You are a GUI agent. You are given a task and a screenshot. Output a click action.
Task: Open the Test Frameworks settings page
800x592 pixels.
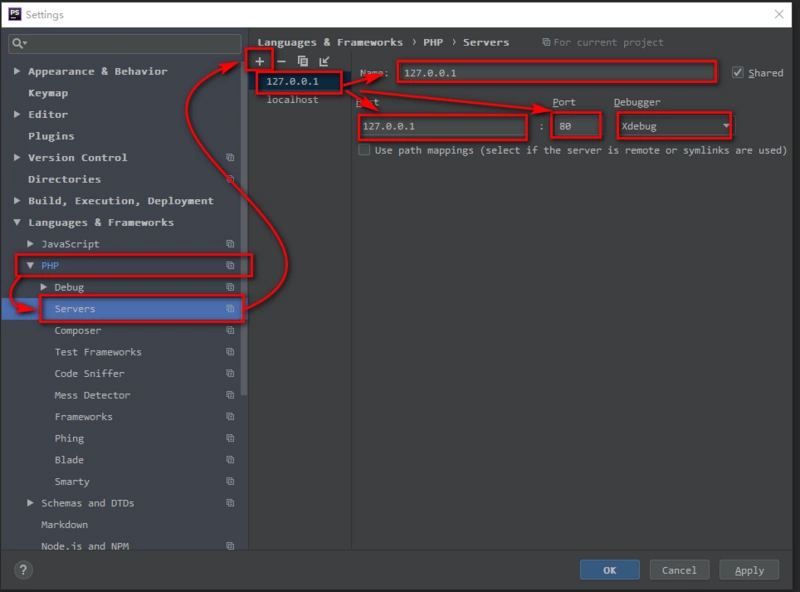pos(98,352)
